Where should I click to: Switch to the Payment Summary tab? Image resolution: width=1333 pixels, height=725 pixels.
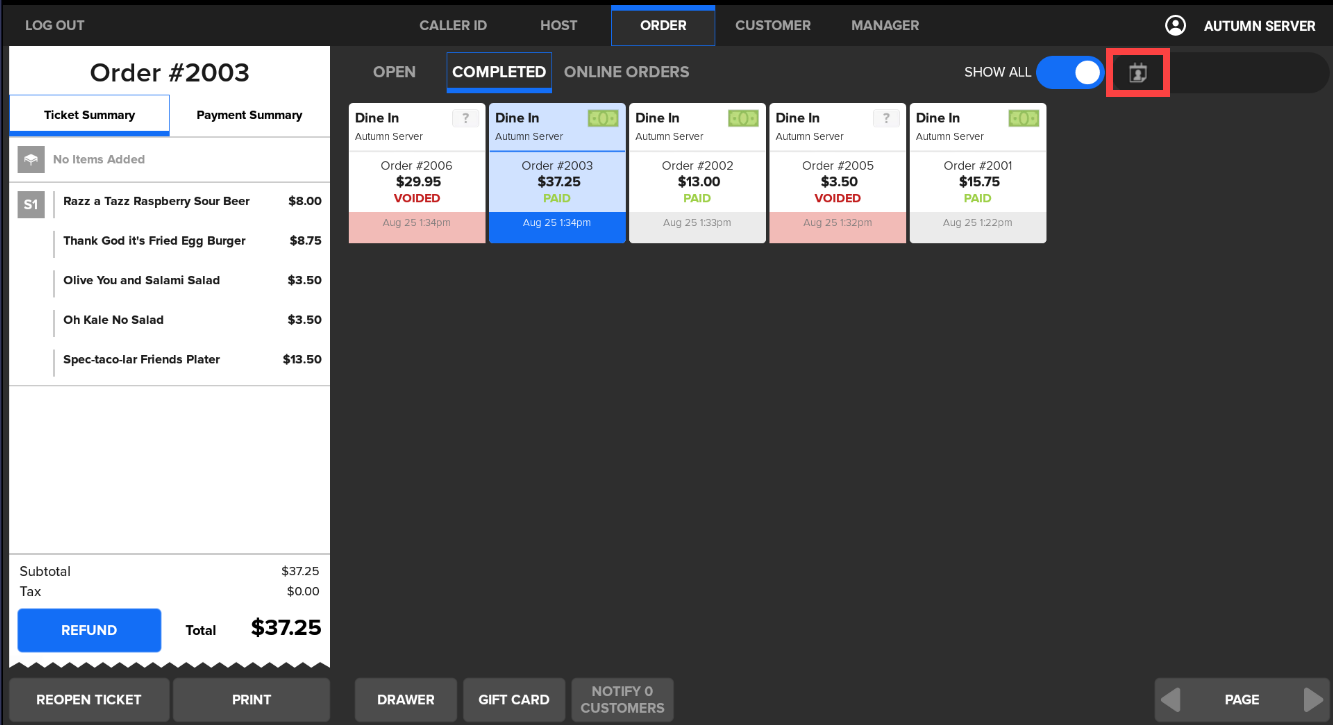point(249,115)
